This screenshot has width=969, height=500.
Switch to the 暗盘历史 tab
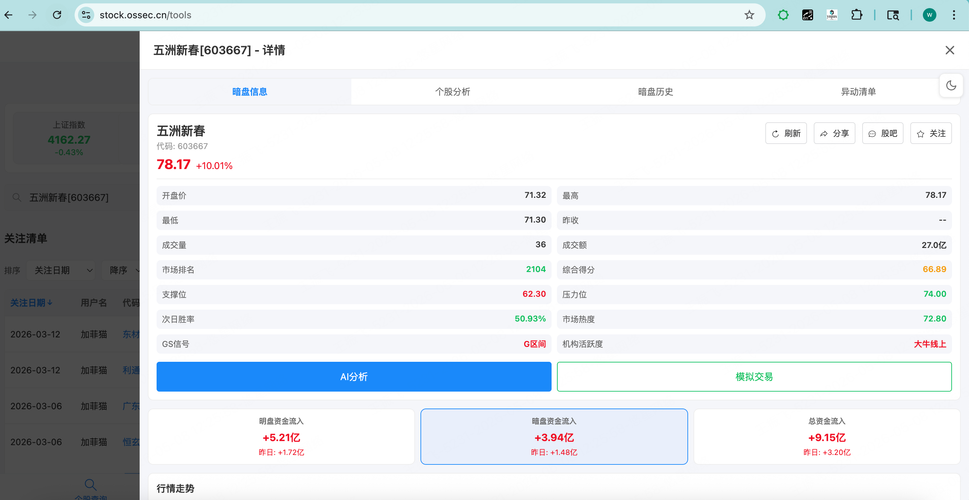pos(655,91)
